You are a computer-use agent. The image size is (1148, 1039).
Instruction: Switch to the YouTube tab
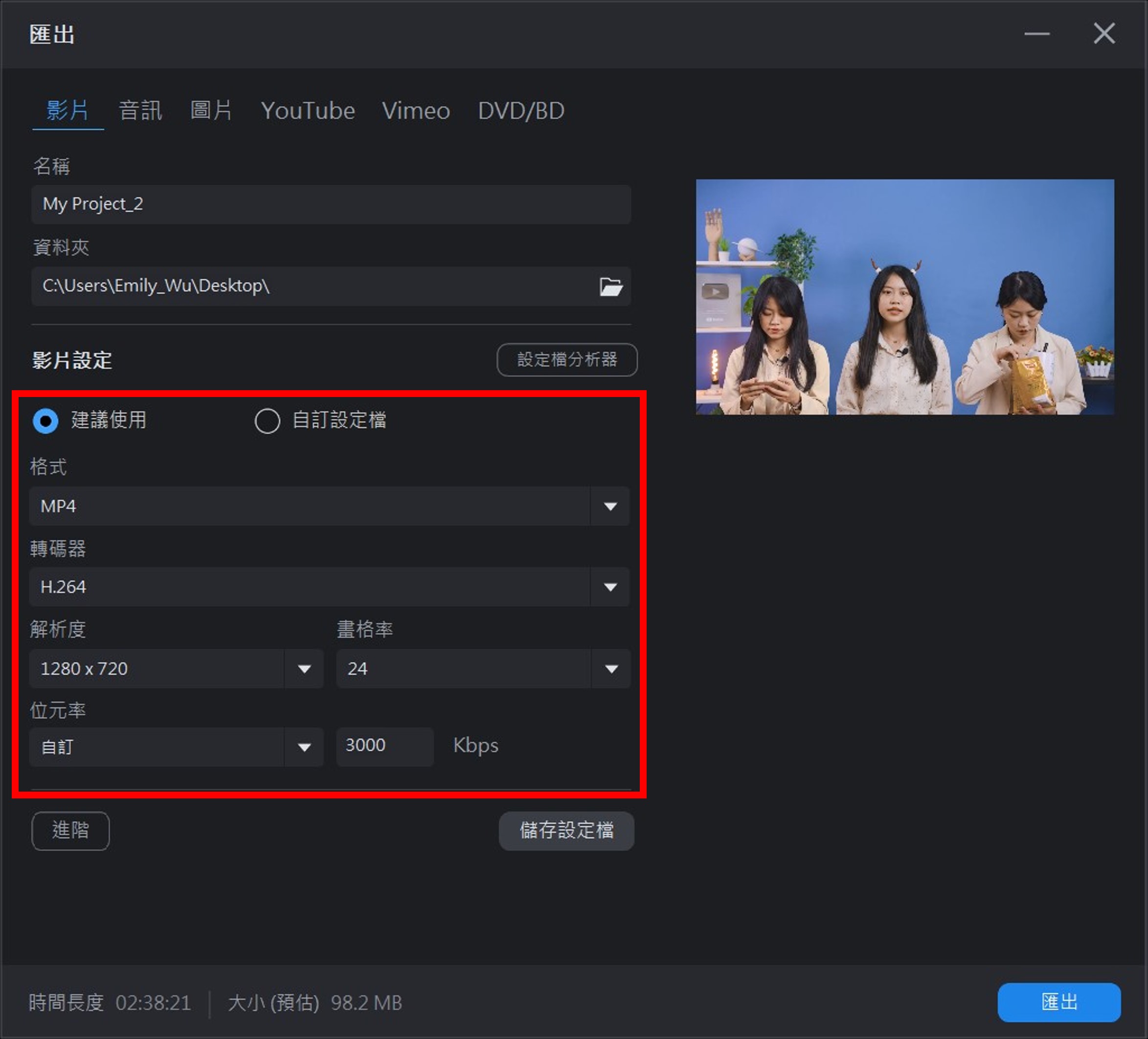[x=308, y=111]
